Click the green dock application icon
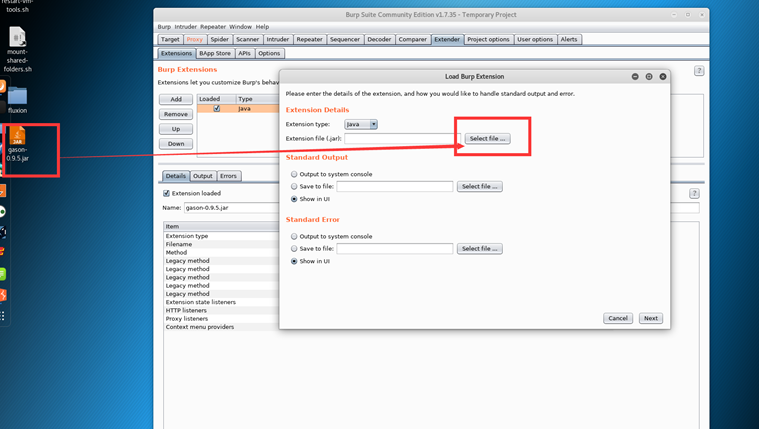This screenshot has width=759, height=429. click(x=2, y=274)
